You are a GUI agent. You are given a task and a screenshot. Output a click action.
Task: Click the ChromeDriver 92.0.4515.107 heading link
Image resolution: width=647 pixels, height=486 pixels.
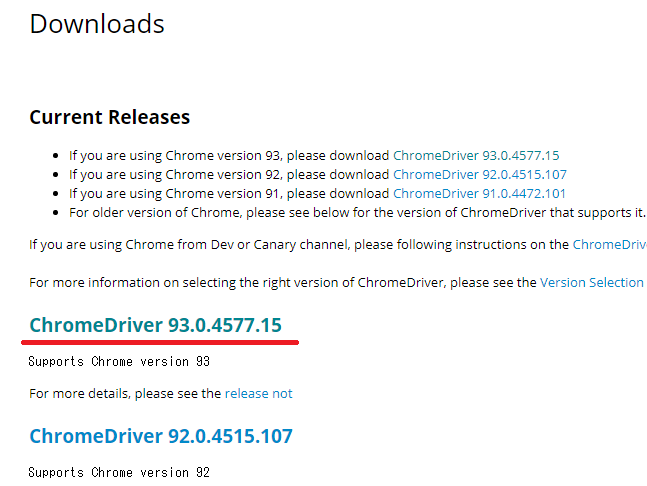pyautogui.click(x=161, y=436)
